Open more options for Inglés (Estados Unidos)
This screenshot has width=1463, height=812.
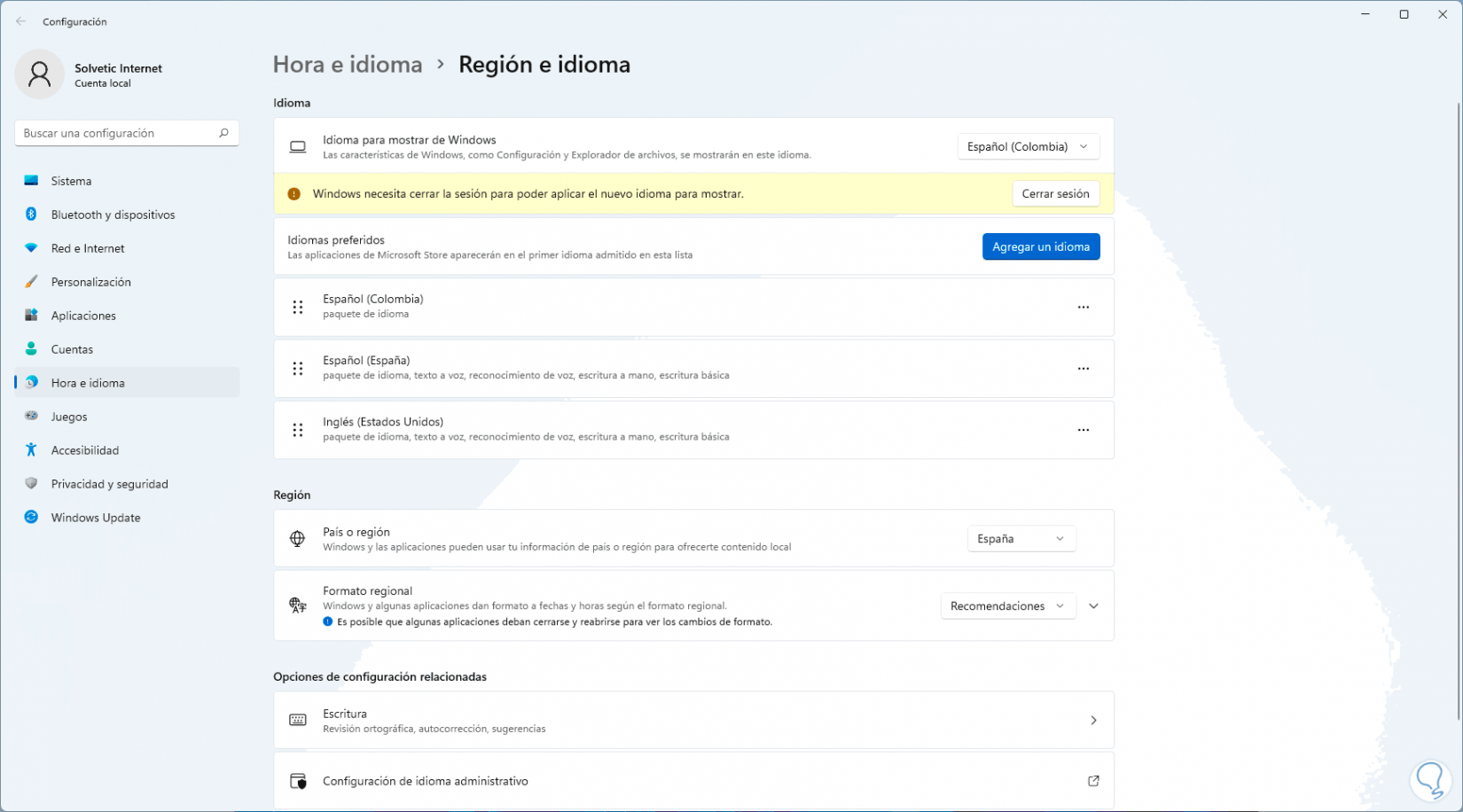[x=1084, y=430]
